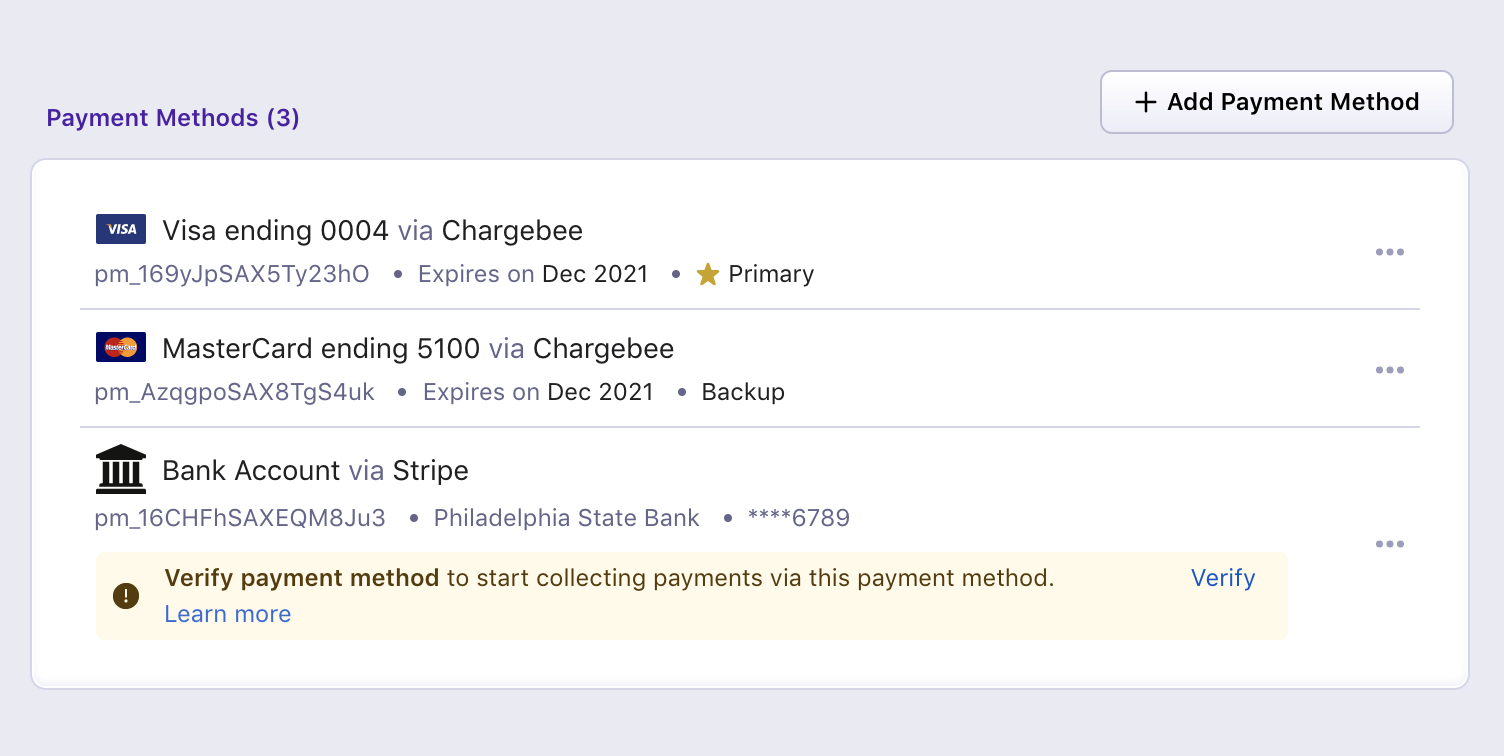Screen dimensions: 1504x756
Task: Click the gold Primary star icon
Action: 708,274
